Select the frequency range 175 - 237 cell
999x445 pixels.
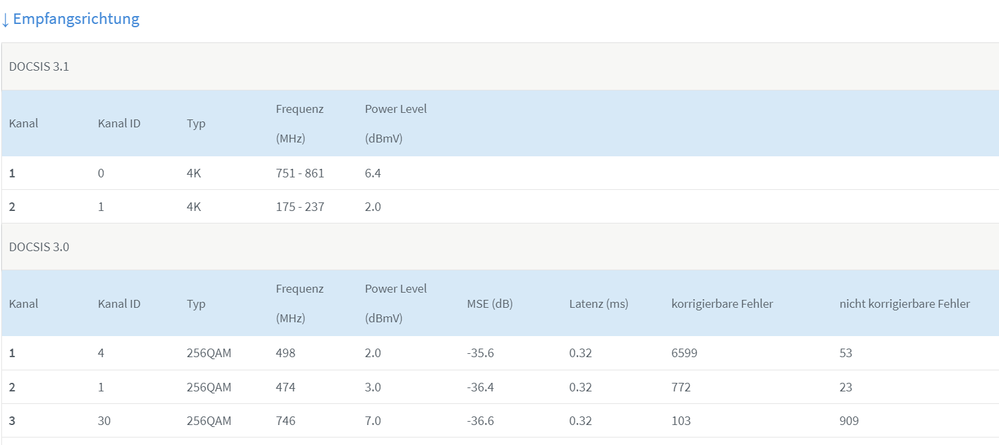pyautogui.click(x=300, y=207)
